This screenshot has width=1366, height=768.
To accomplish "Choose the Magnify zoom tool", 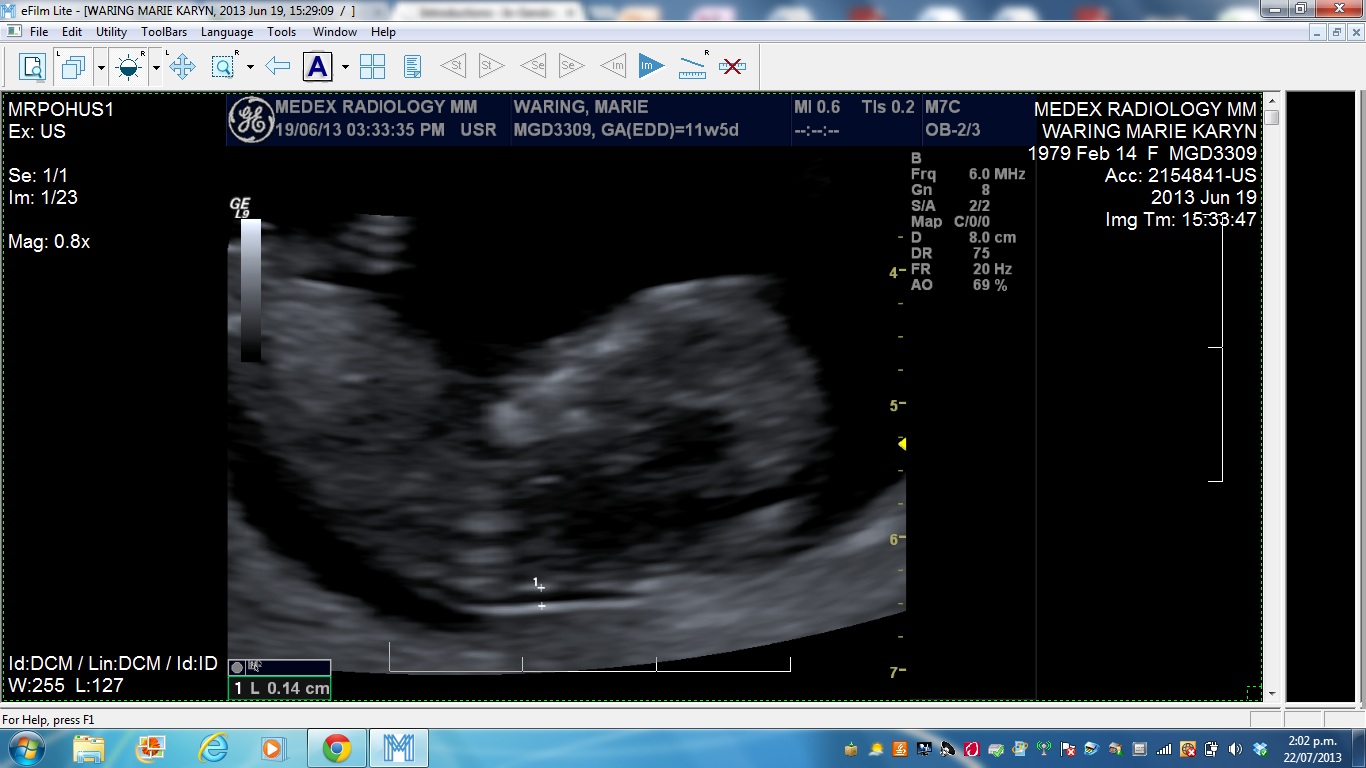I will point(223,67).
